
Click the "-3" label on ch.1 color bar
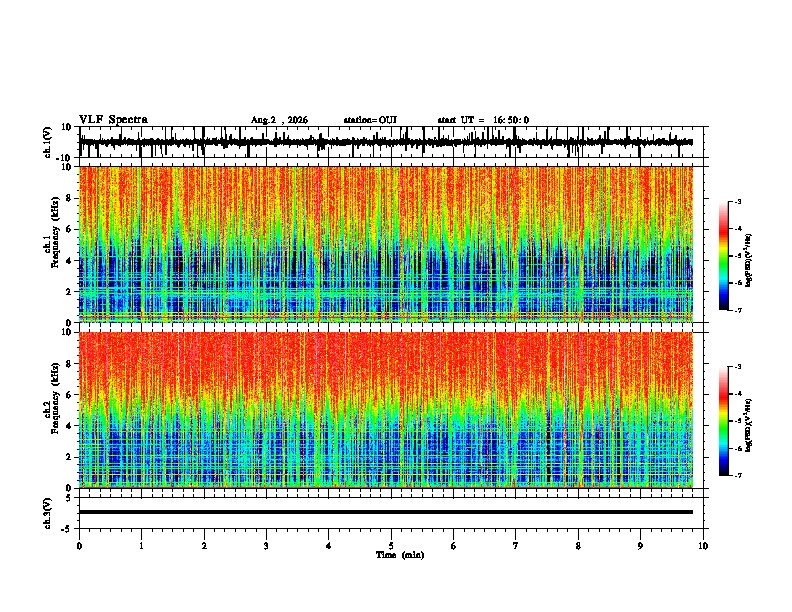point(738,202)
